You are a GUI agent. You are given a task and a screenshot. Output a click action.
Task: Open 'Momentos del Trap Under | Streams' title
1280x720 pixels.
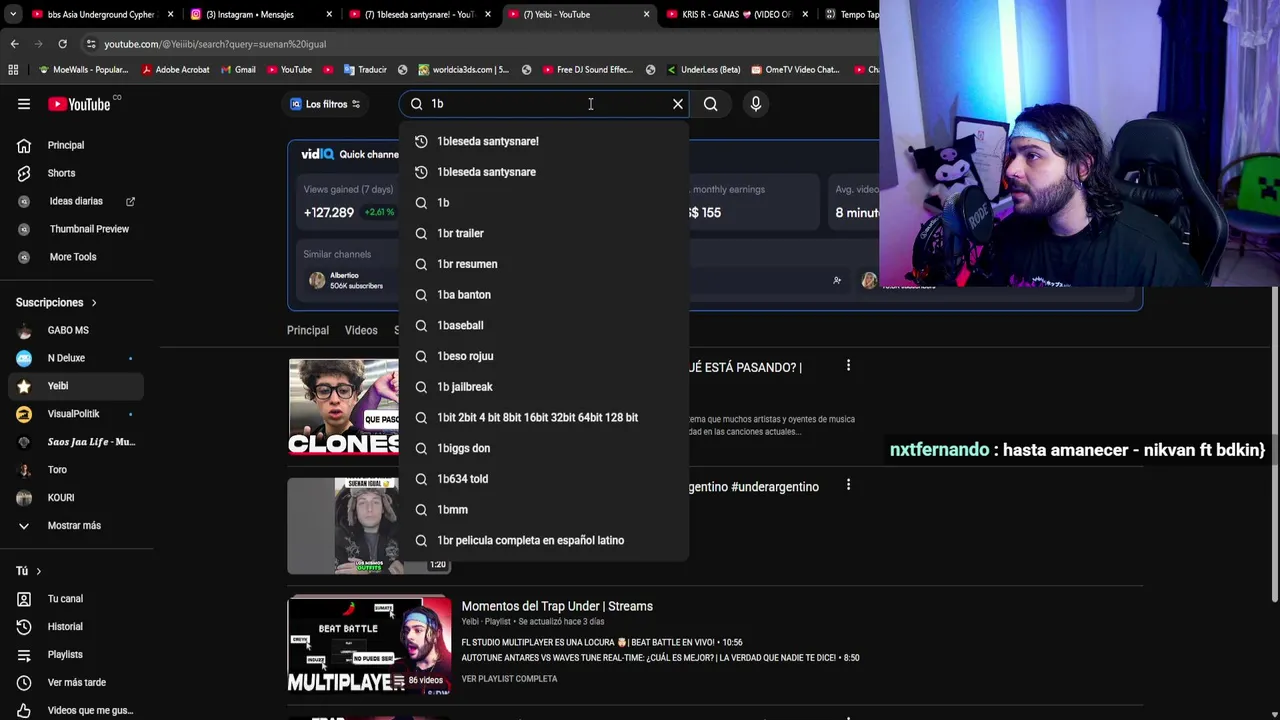coord(557,606)
